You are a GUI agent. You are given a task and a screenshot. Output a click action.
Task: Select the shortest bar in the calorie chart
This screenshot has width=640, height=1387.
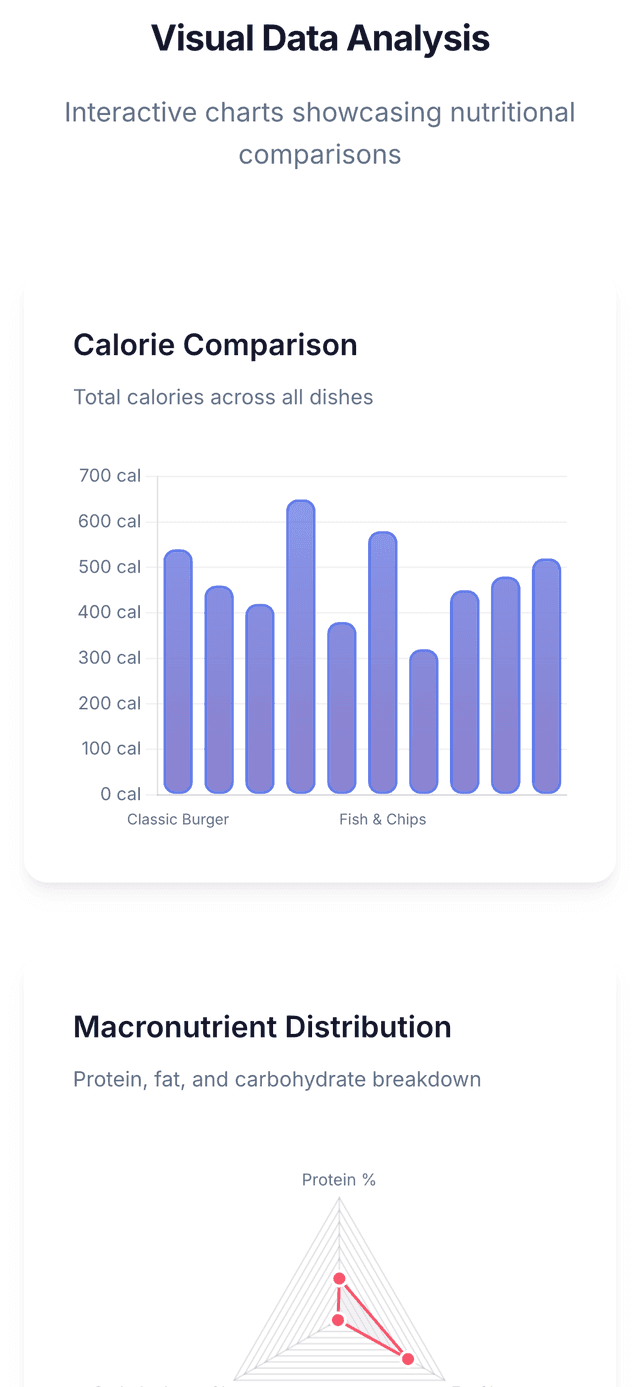pos(424,722)
